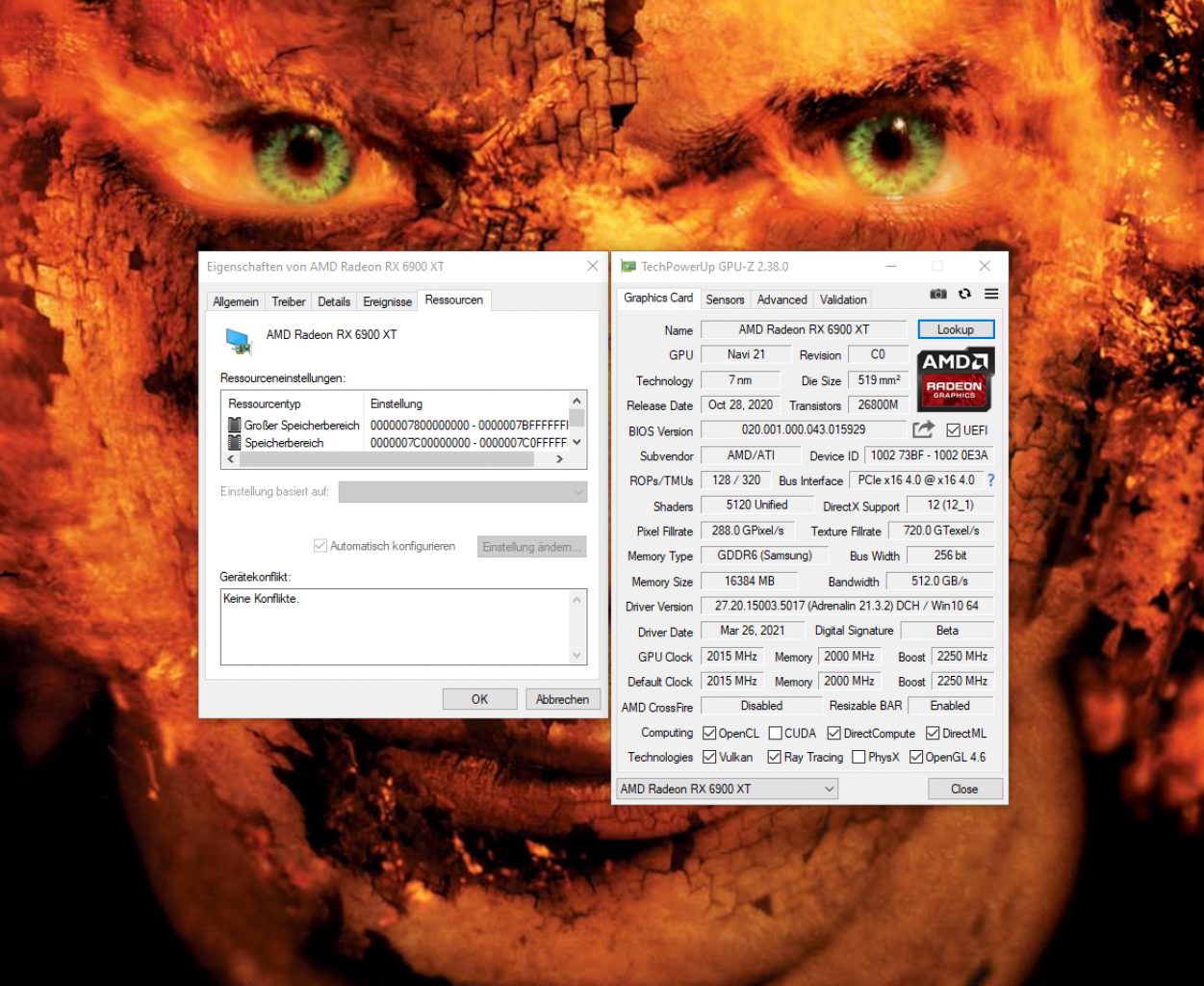Toggle the Ray Tracing checkbox
Screen dimensions: 1204x986
pos(774,757)
